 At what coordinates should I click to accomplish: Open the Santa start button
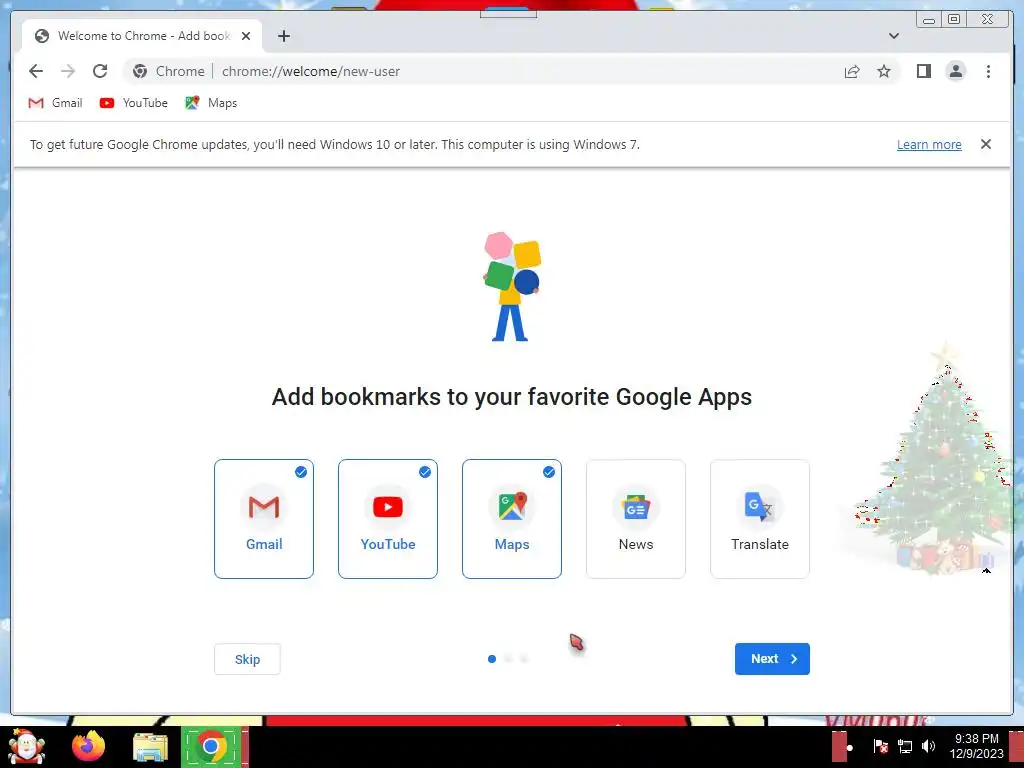click(x=26, y=746)
